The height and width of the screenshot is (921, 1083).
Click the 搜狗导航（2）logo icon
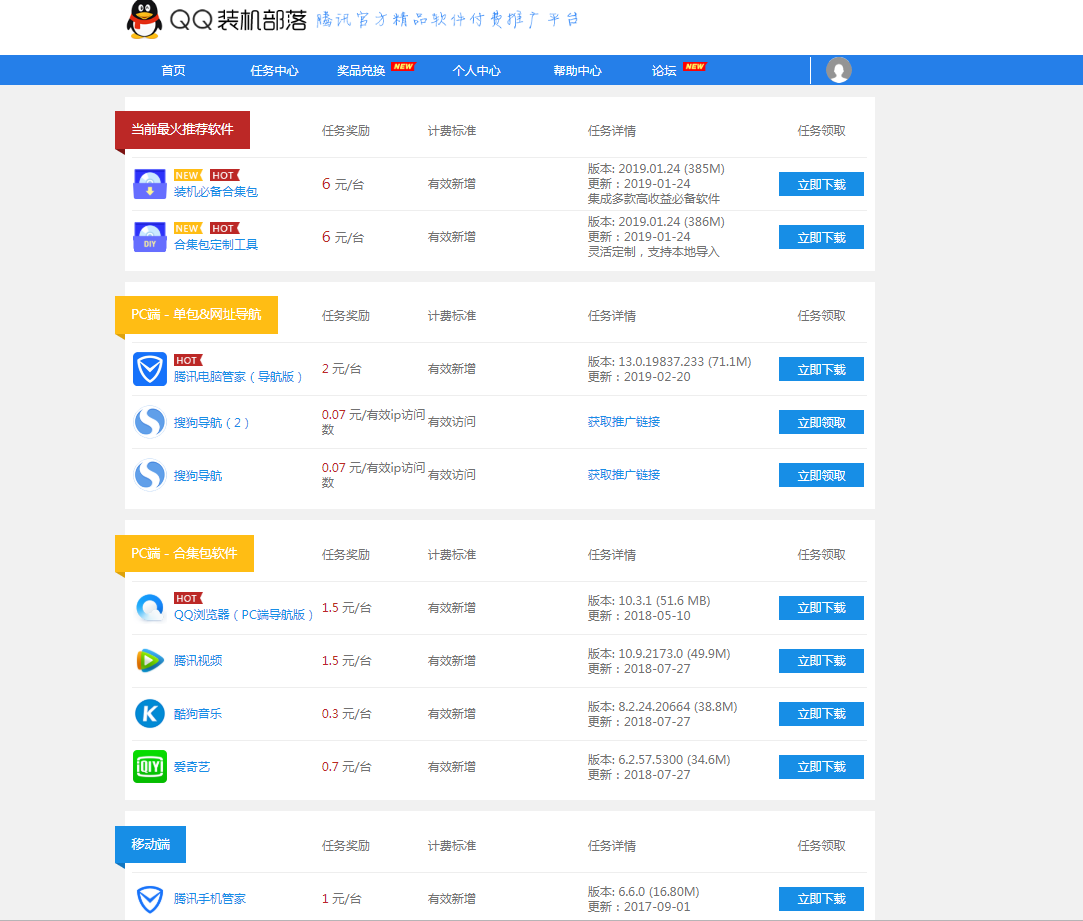tap(150, 422)
